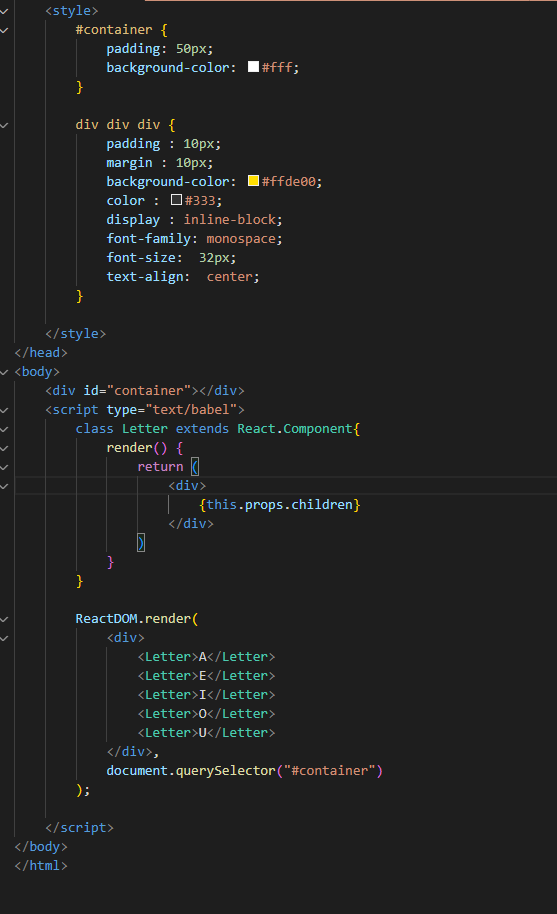Image resolution: width=557 pixels, height=914 pixels.
Task: Collapse the <div> inside the return statement
Action: click(x=4, y=486)
